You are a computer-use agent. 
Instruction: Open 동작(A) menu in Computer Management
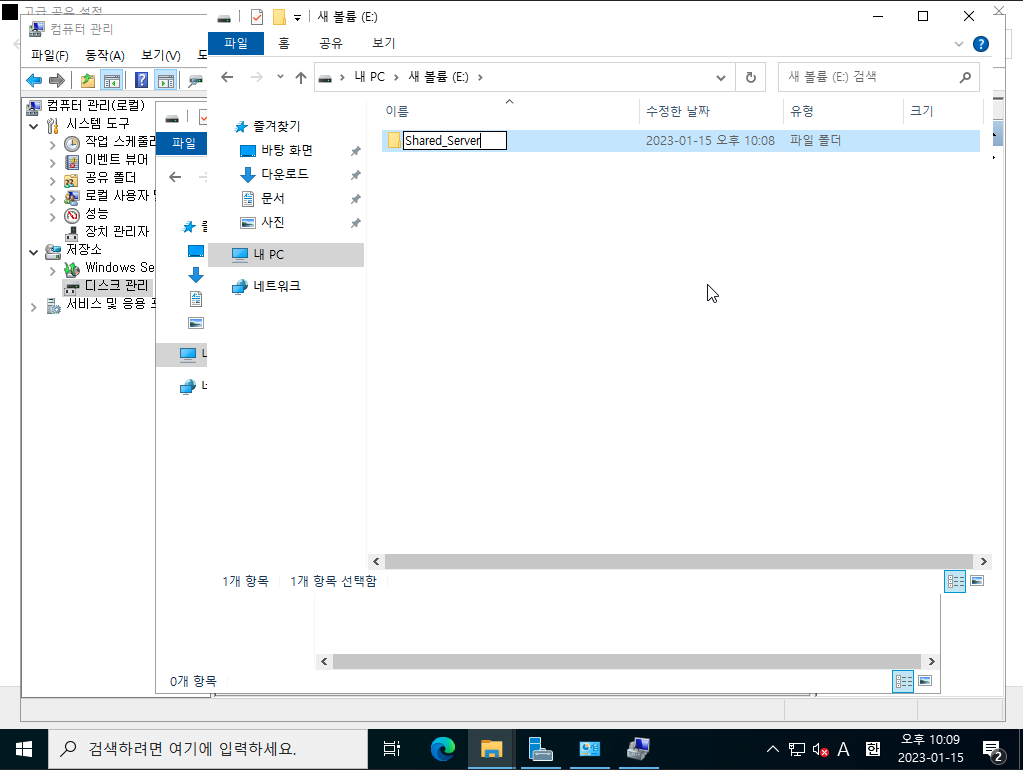coord(105,55)
